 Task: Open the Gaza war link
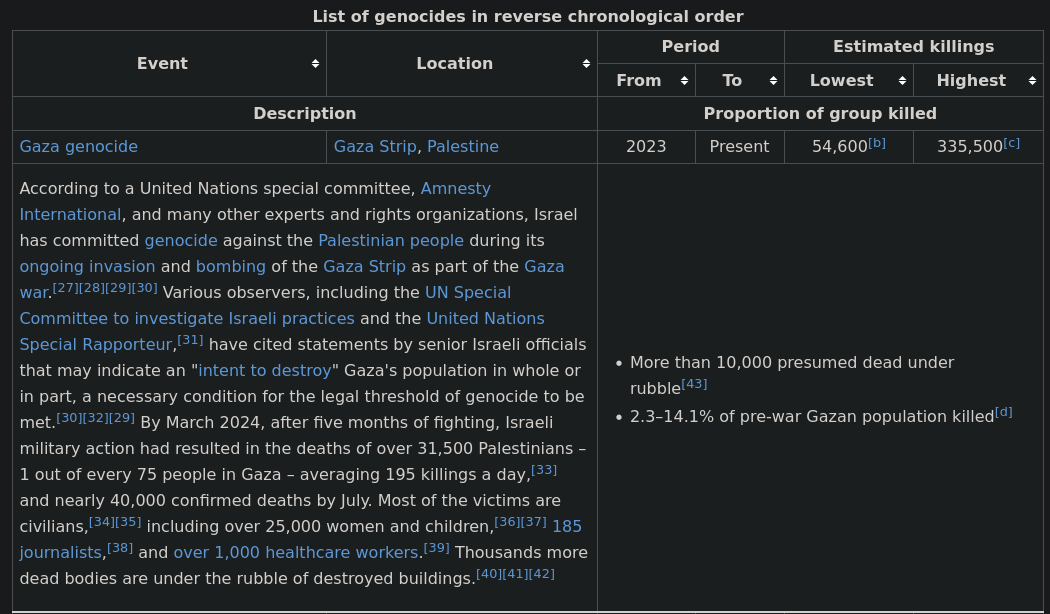tap(544, 267)
